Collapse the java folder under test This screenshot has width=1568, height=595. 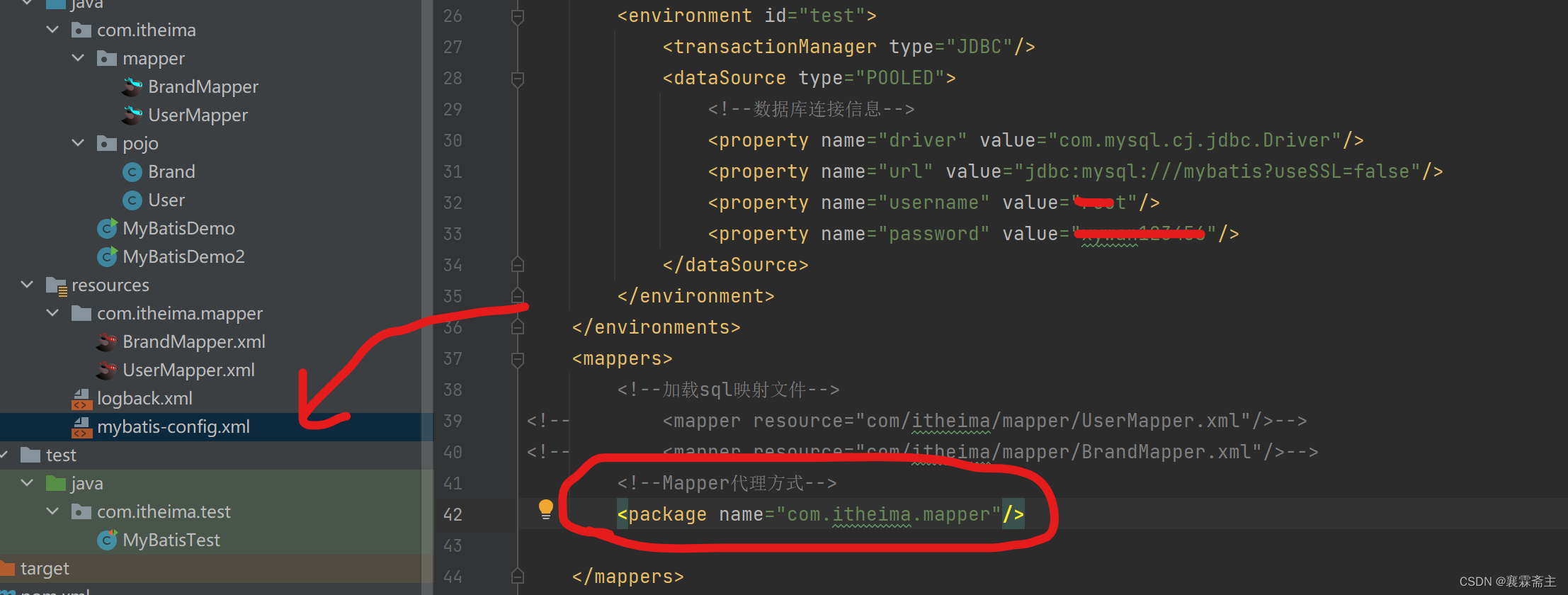27,483
